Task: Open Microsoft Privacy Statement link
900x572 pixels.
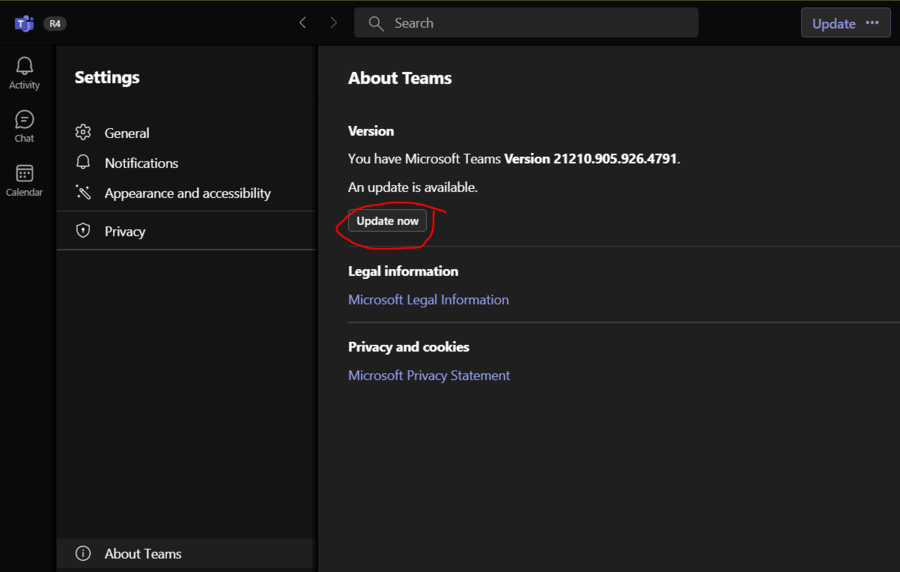Action: (429, 376)
